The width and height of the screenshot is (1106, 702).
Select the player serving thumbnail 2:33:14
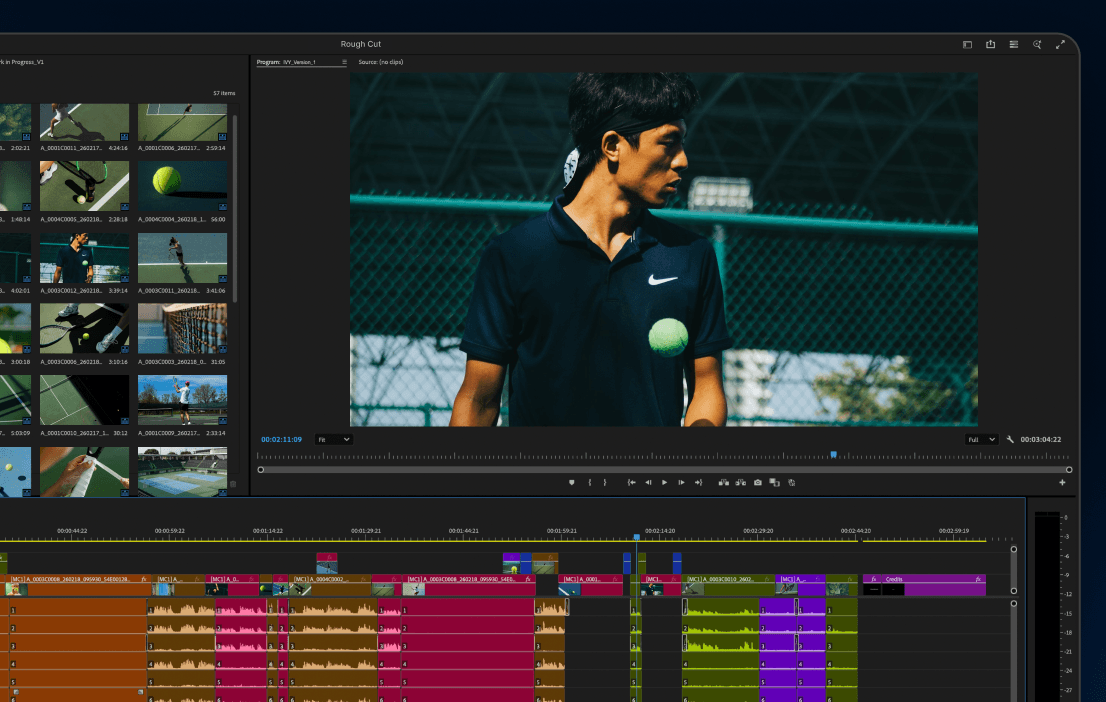[183, 400]
